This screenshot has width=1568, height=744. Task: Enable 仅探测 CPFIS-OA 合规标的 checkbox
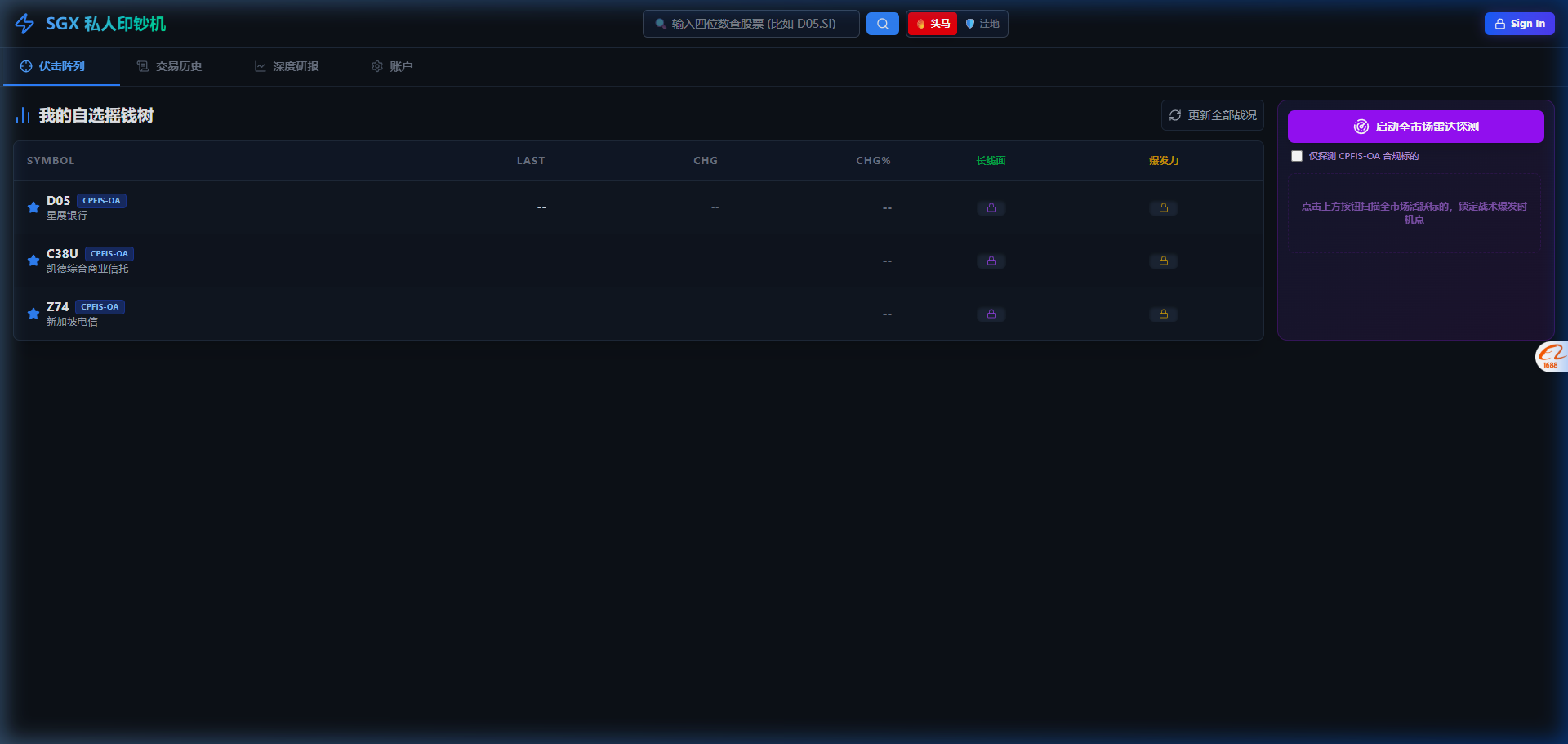(x=1297, y=156)
